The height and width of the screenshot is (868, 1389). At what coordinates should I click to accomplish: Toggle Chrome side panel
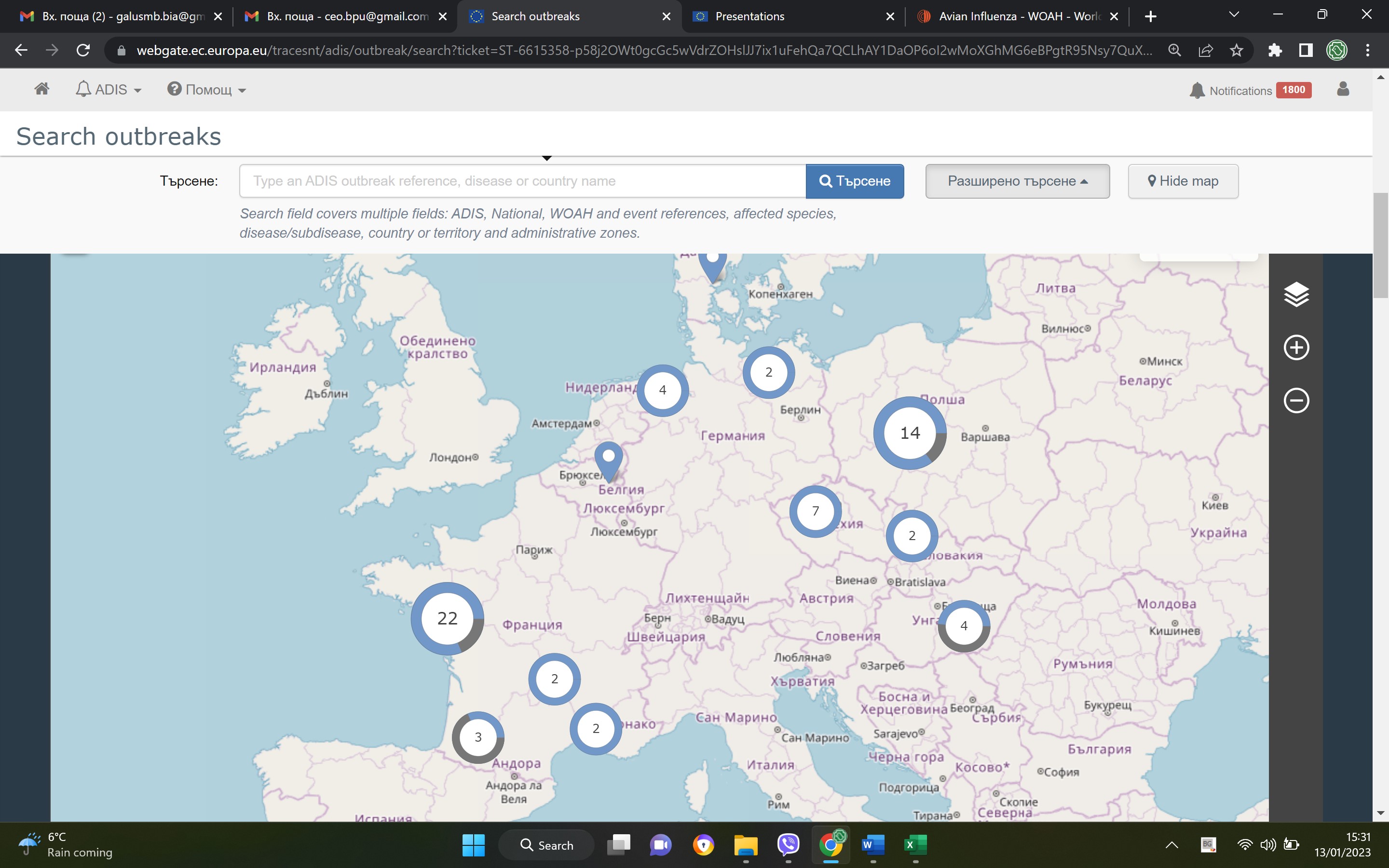pyautogui.click(x=1306, y=51)
